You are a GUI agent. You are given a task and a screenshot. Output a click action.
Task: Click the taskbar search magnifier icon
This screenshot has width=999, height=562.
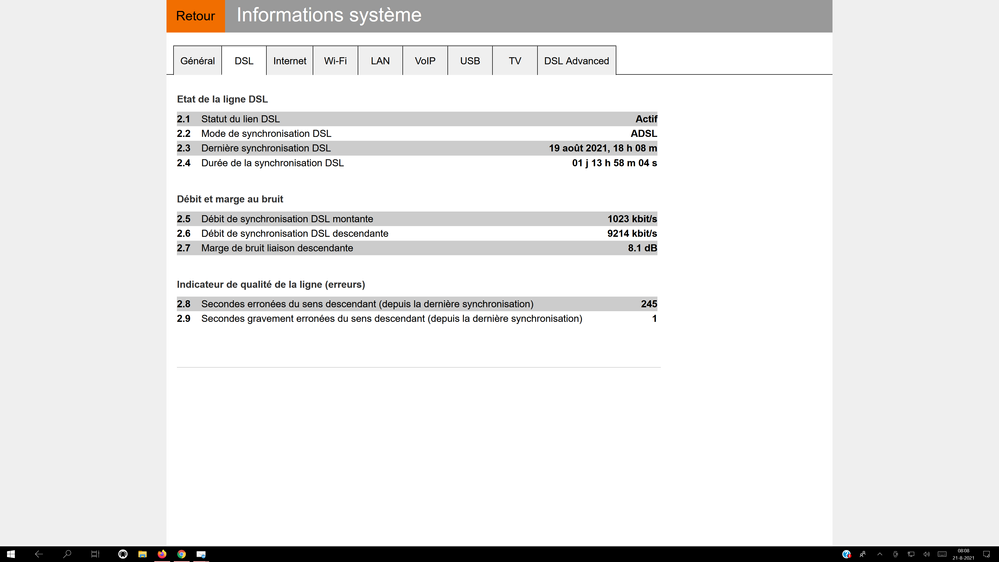click(x=67, y=554)
